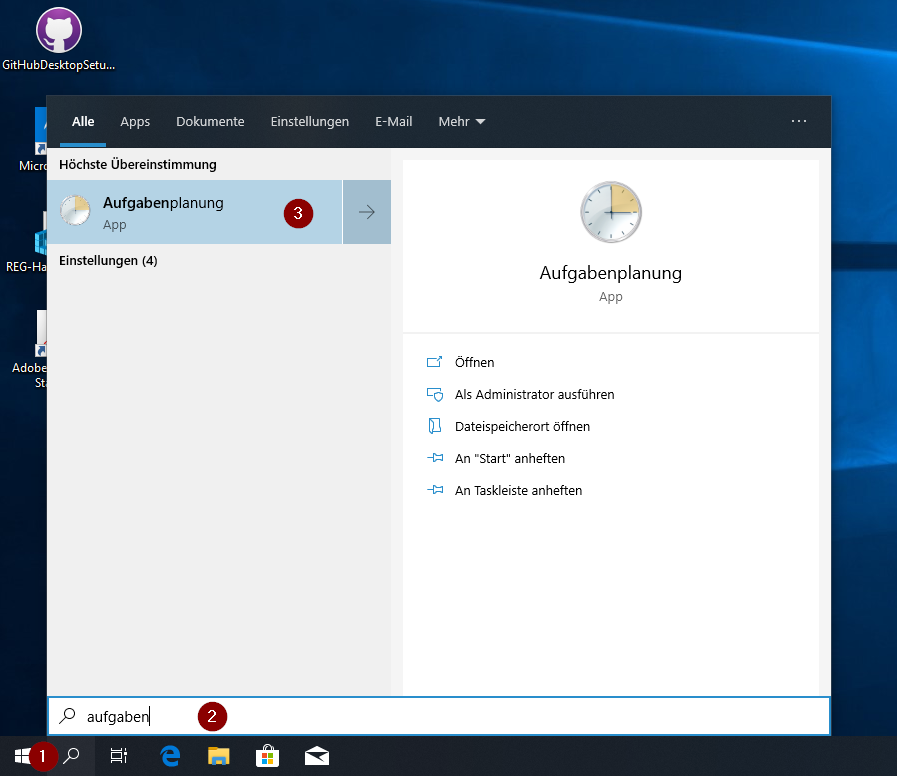Click the GitHubDesktopSetup desktop icon

coord(59,39)
